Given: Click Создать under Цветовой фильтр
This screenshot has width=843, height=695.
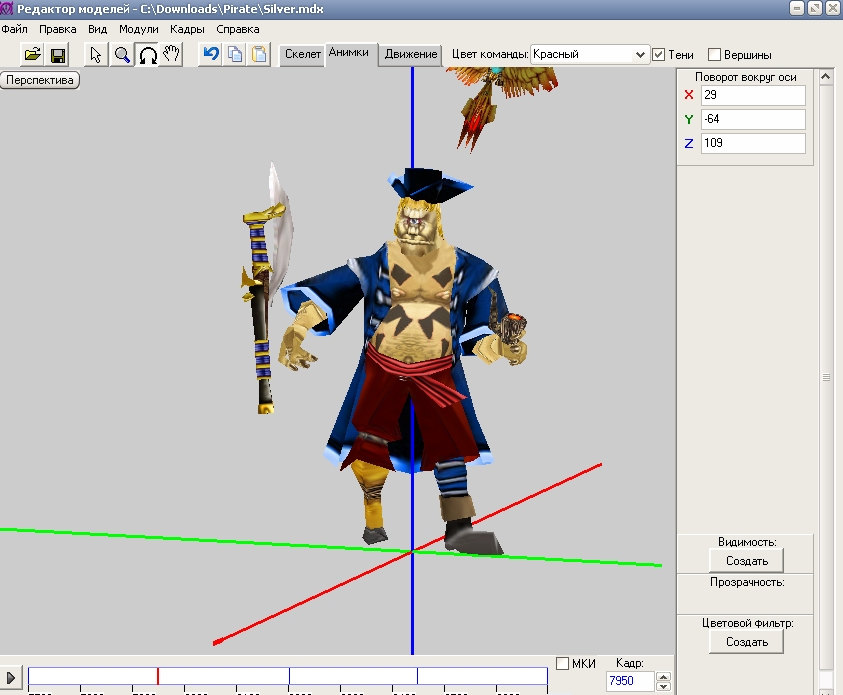Looking at the screenshot, I should pos(747,642).
